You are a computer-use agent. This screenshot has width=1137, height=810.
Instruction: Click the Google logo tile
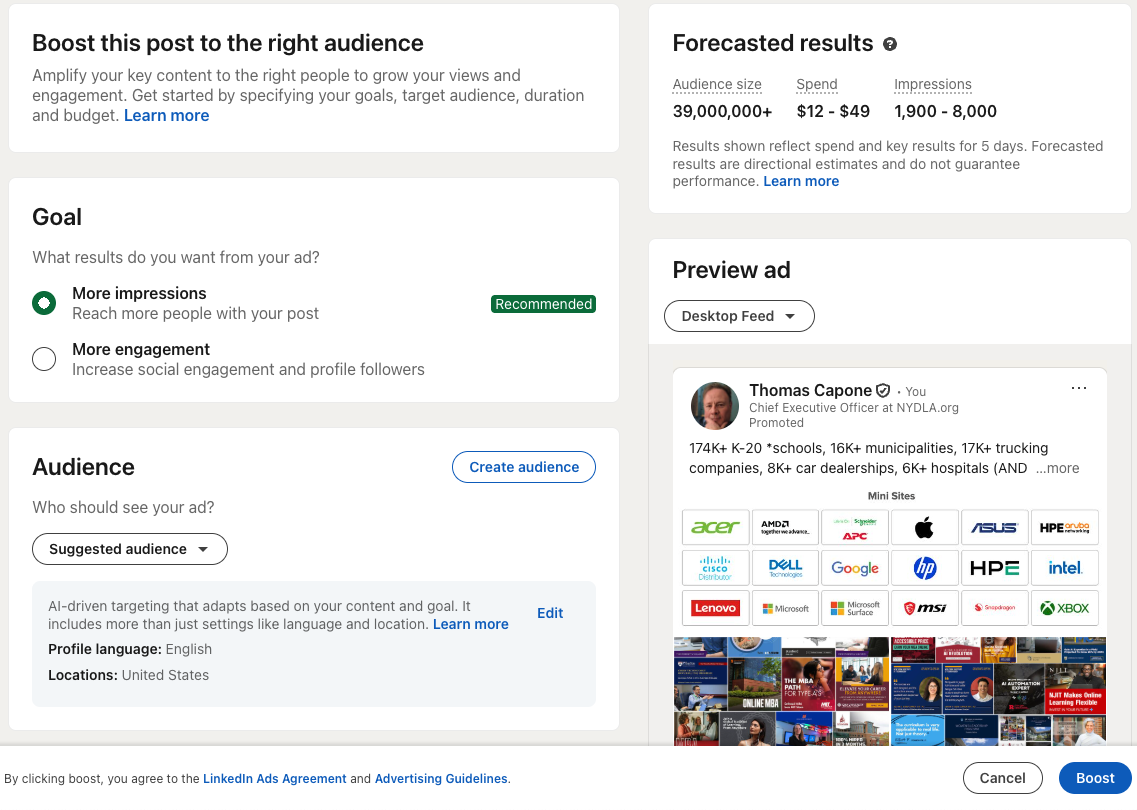855,568
